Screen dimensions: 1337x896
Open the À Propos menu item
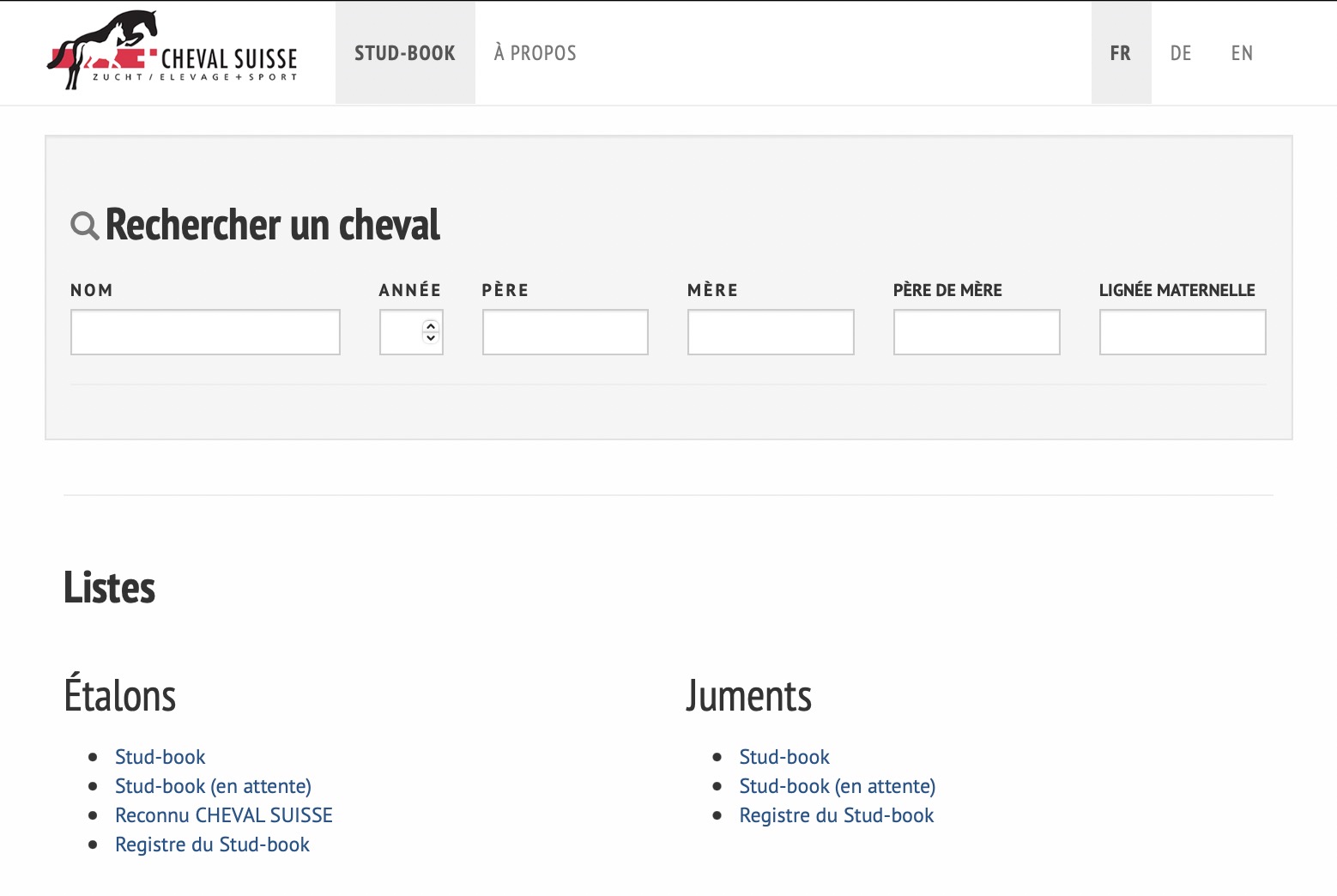pyautogui.click(x=535, y=53)
